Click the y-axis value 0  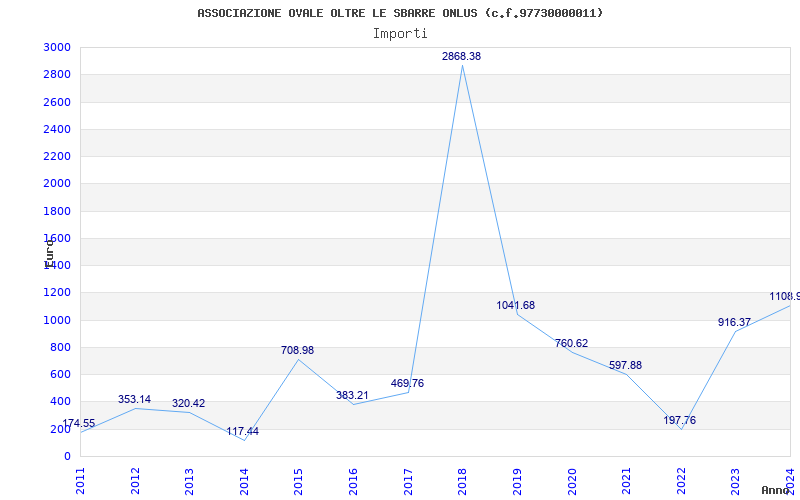pyautogui.click(x=67, y=457)
